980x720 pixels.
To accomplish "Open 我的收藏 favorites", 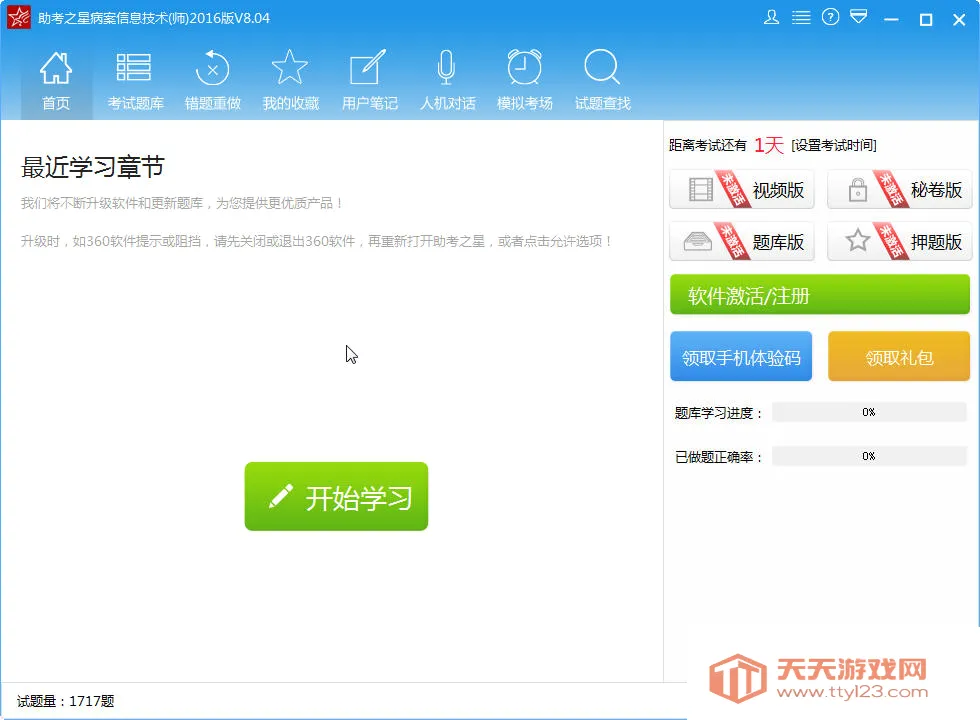I will click(291, 81).
